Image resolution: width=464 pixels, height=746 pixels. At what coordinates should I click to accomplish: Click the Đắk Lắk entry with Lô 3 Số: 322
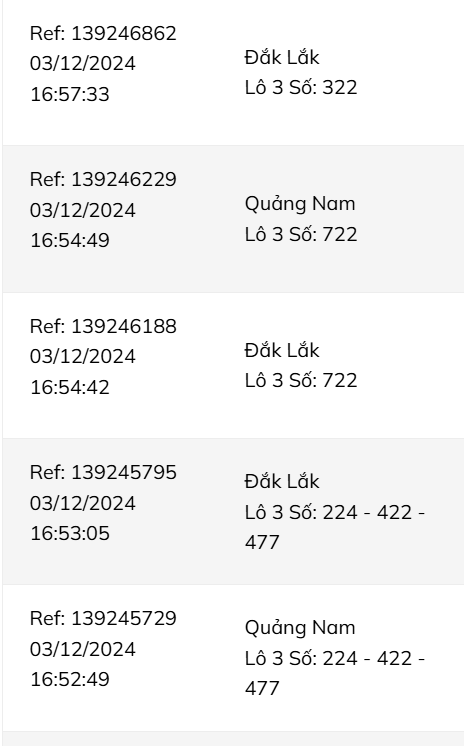(301, 72)
